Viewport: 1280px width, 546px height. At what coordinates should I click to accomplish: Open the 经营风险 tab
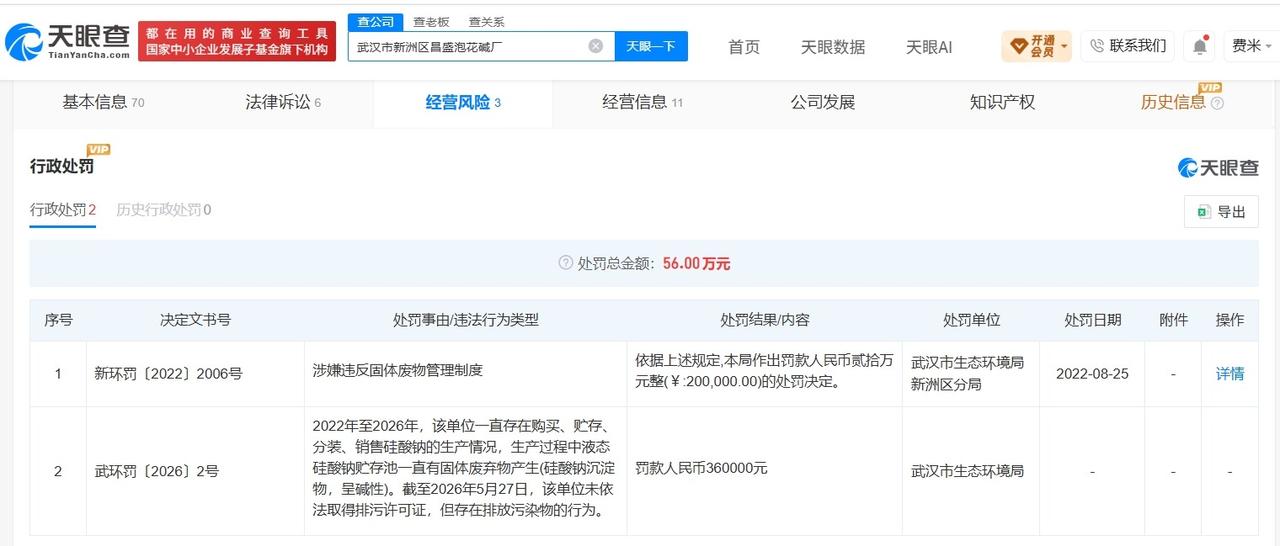[463, 103]
